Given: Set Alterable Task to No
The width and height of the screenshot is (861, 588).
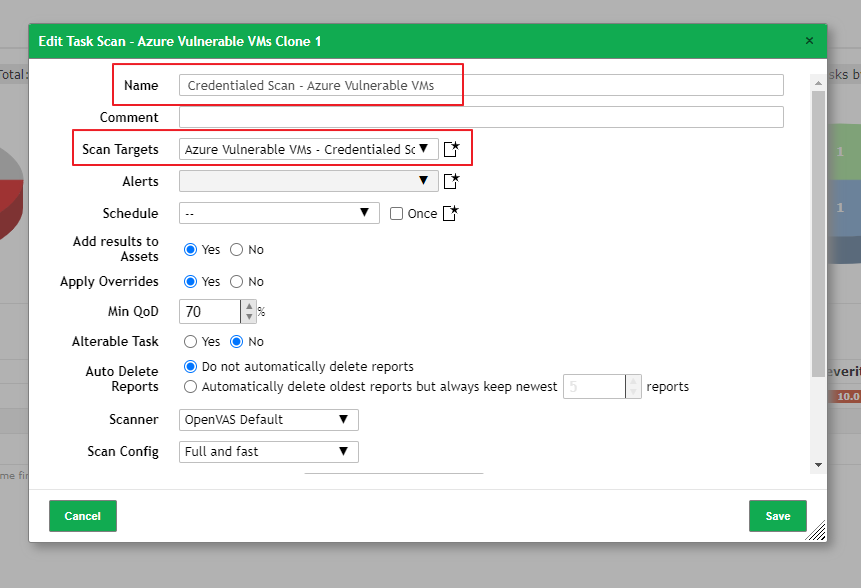Looking at the screenshot, I should click(237, 341).
